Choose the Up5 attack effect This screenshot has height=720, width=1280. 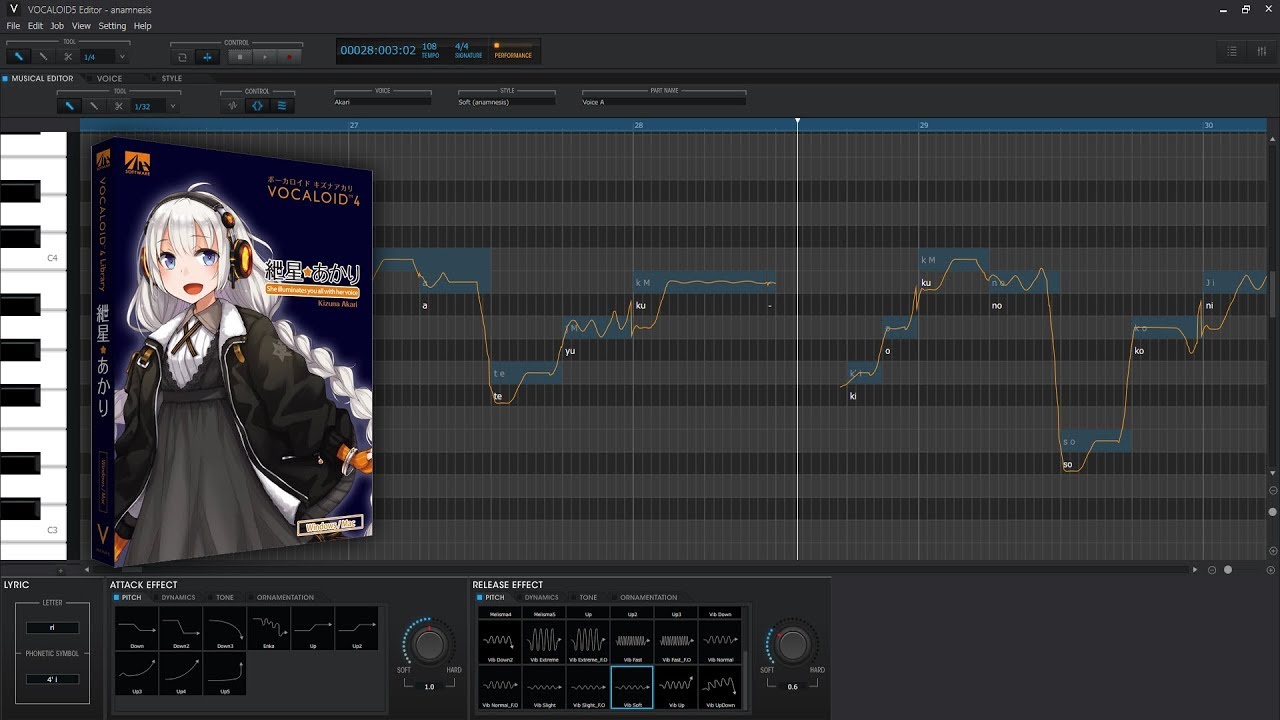tap(224, 674)
